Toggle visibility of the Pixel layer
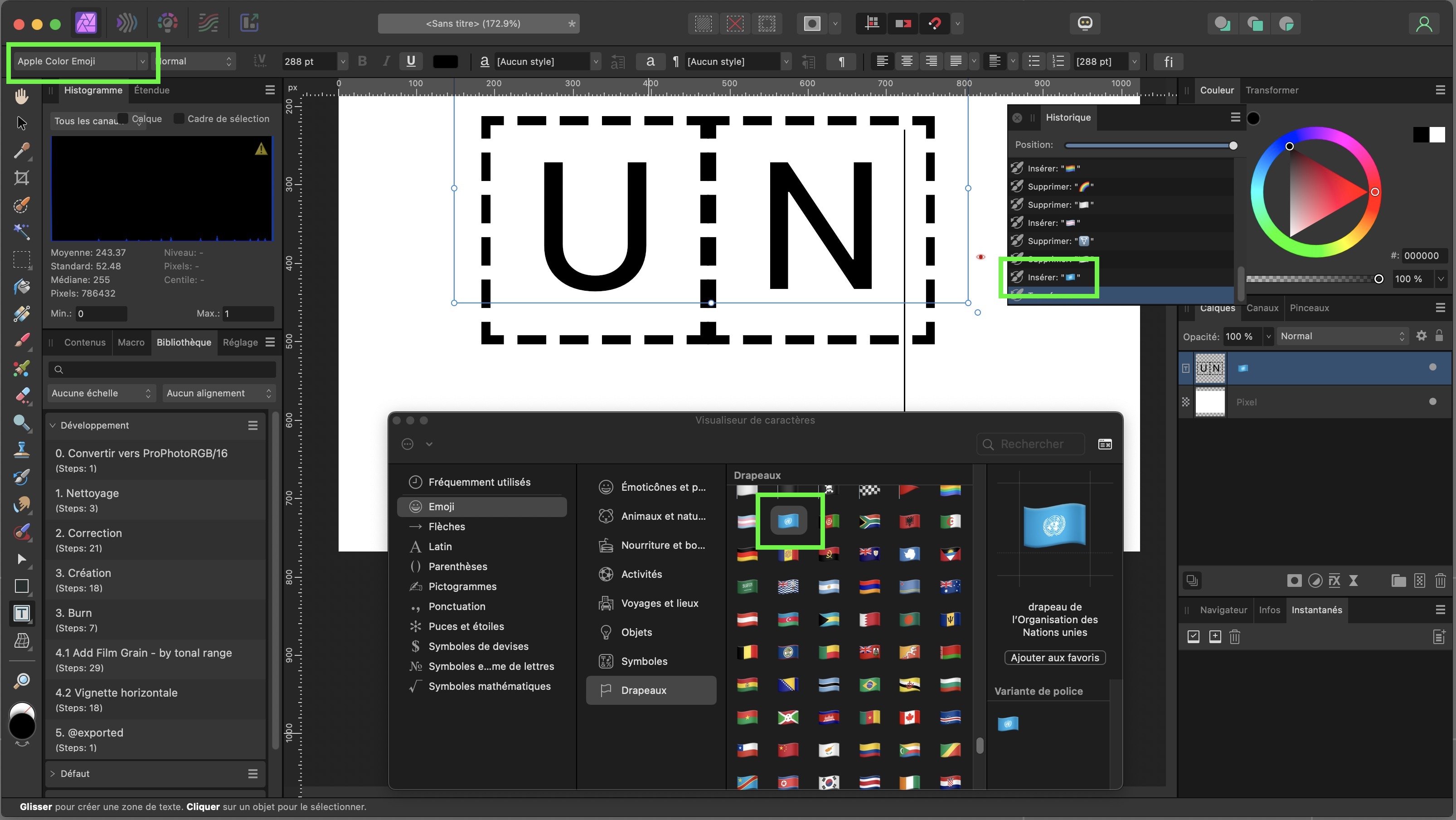The height and width of the screenshot is (820, 1456). (x=1432, y=402)
